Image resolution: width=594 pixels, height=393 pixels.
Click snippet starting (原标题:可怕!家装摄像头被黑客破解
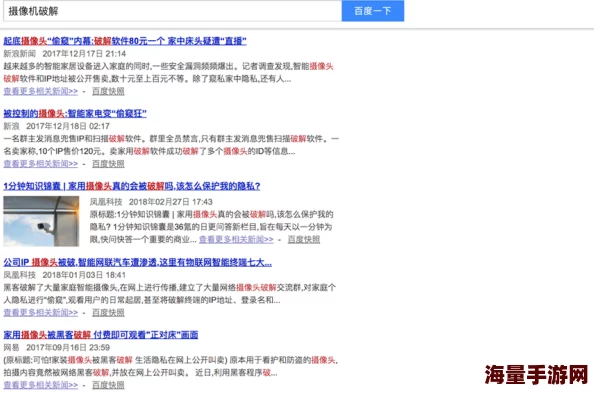click(x=170, y=366)
